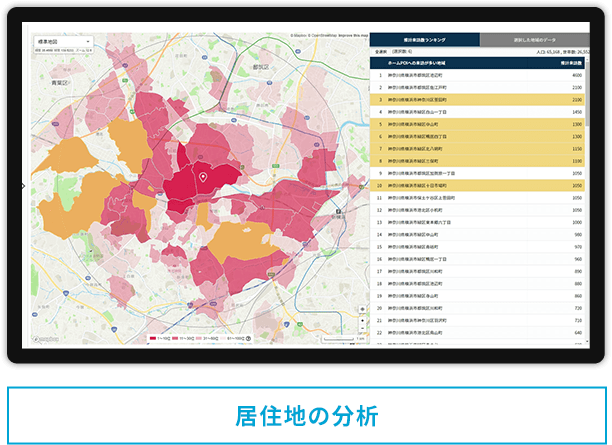Click the left edge panel collapse arrow
Image resolution: width=612 pixels, height=445 pixels.
coord(25,187)
